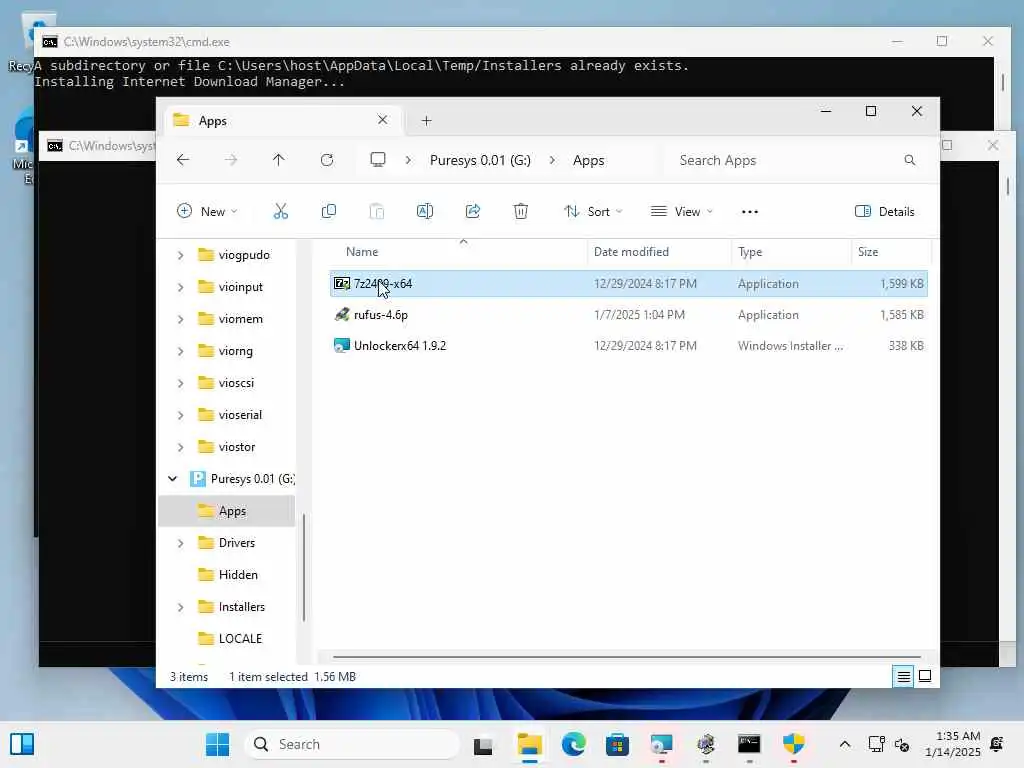Open the View dropdown menu

[x=682, y=212]
